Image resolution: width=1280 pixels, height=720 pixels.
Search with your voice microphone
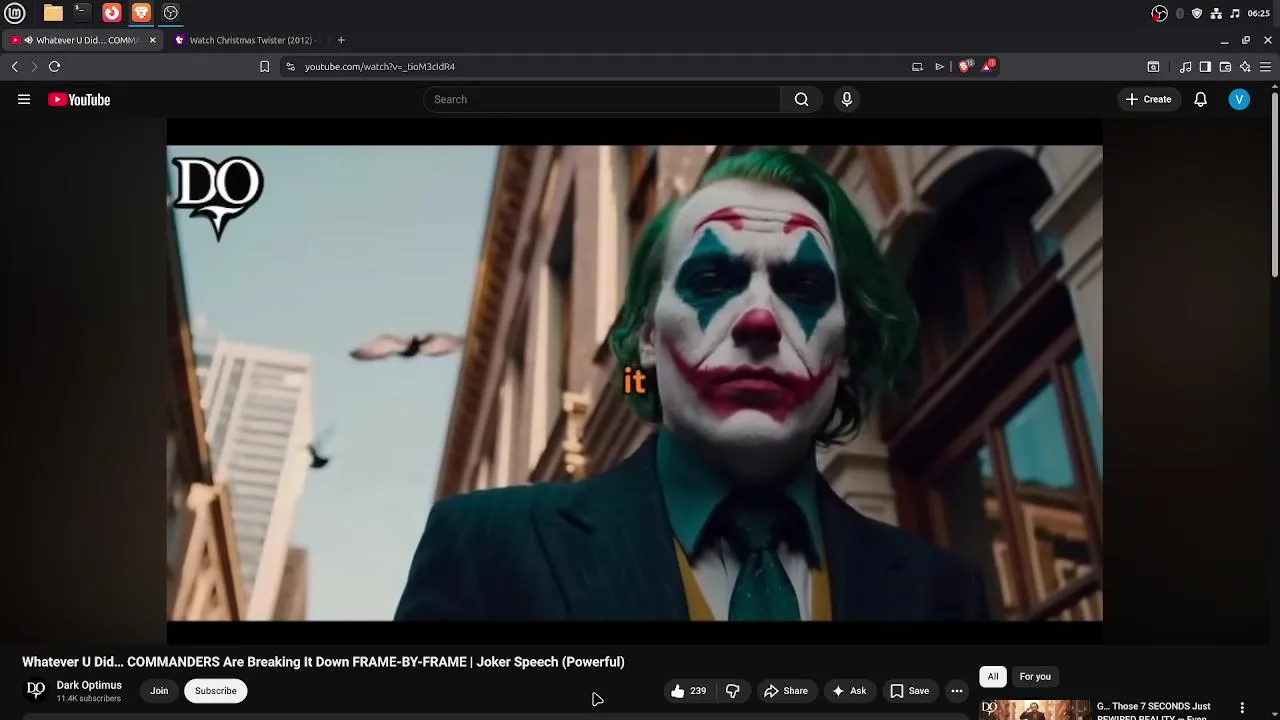[847, 99]
